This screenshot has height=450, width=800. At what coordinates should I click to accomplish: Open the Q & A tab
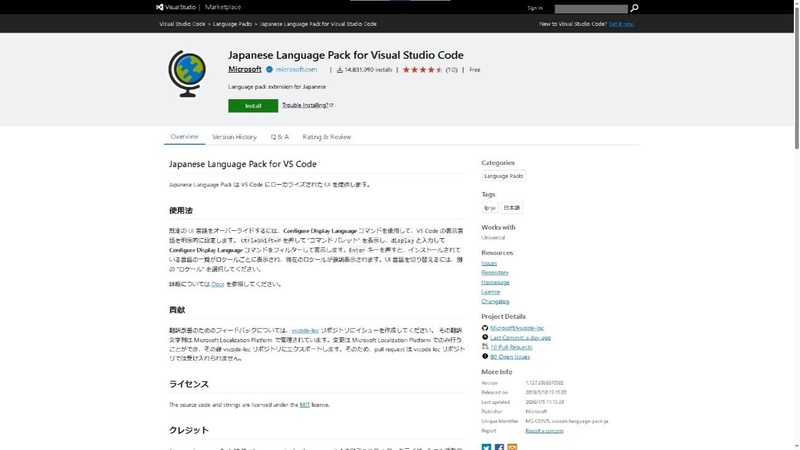pos(280,137)
